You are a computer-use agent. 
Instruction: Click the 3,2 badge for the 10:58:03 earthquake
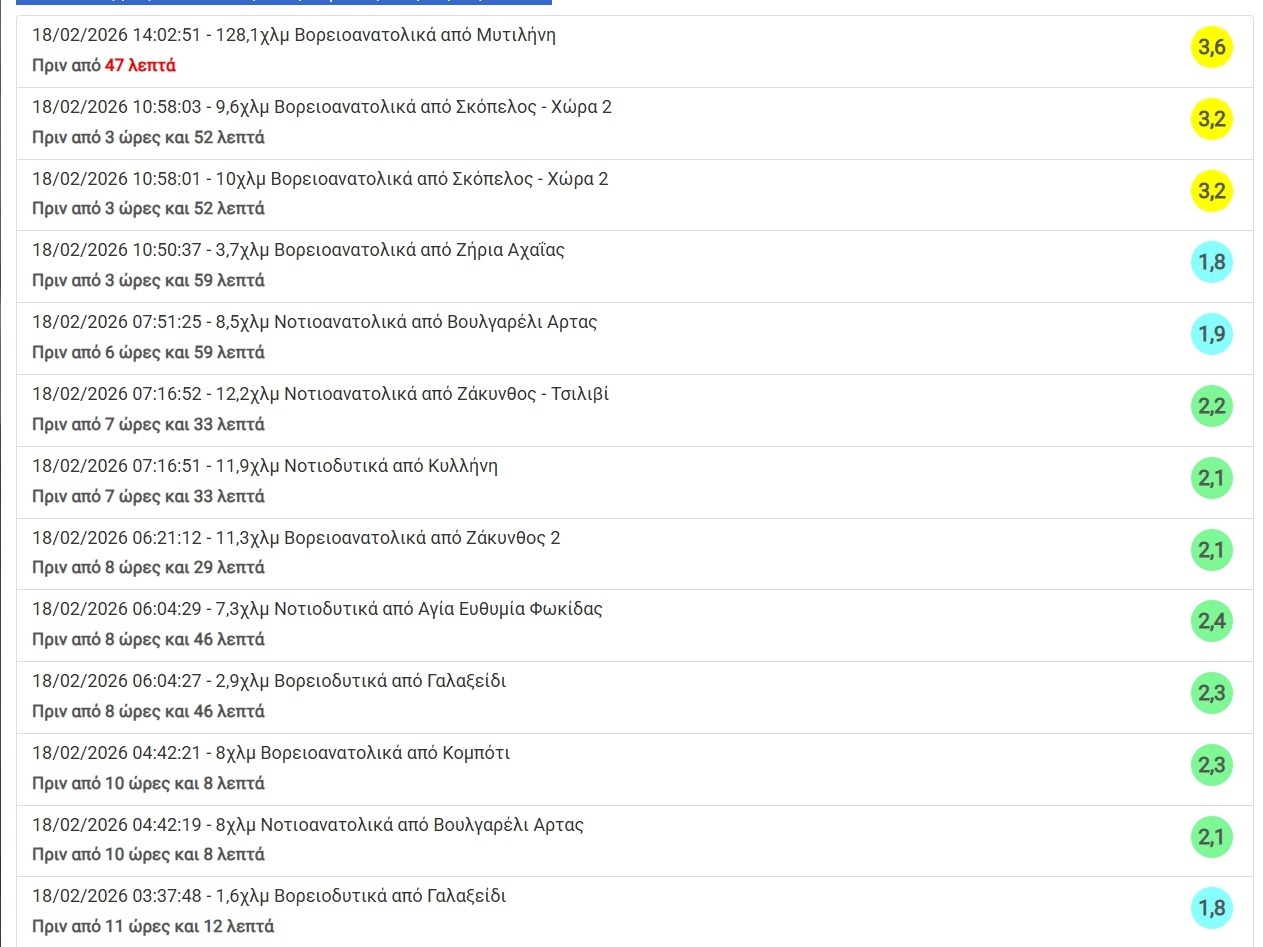(1211, 120)
